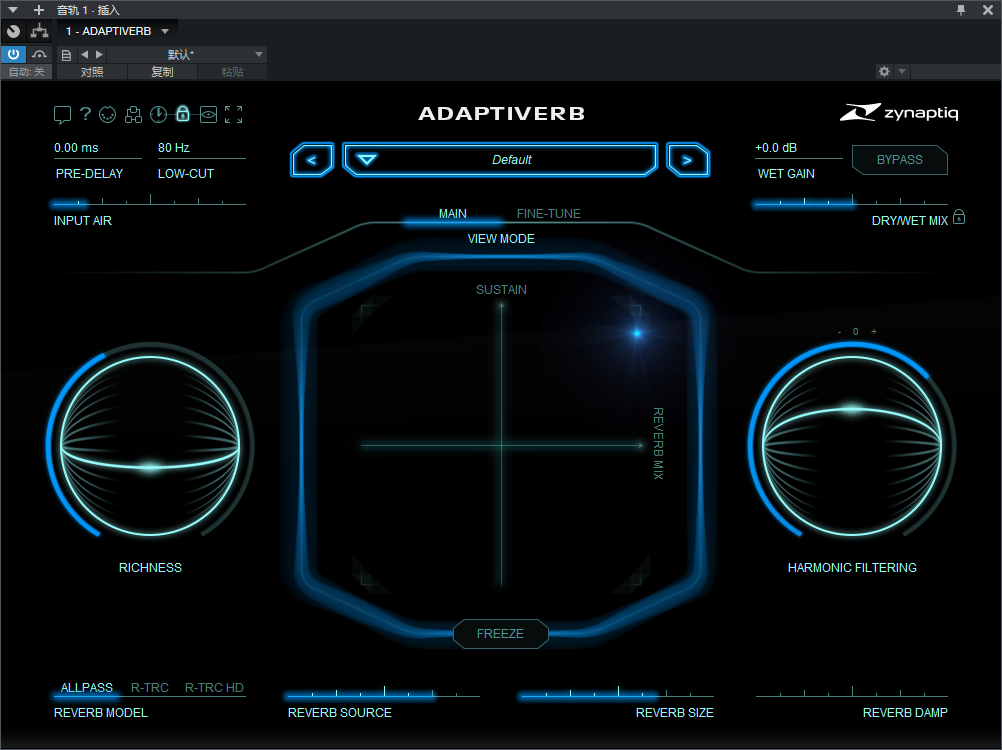1002x750 pixels.
Task: Open the routing tree icon in host header
Action: pyautogui.click(x=40, y=31)
